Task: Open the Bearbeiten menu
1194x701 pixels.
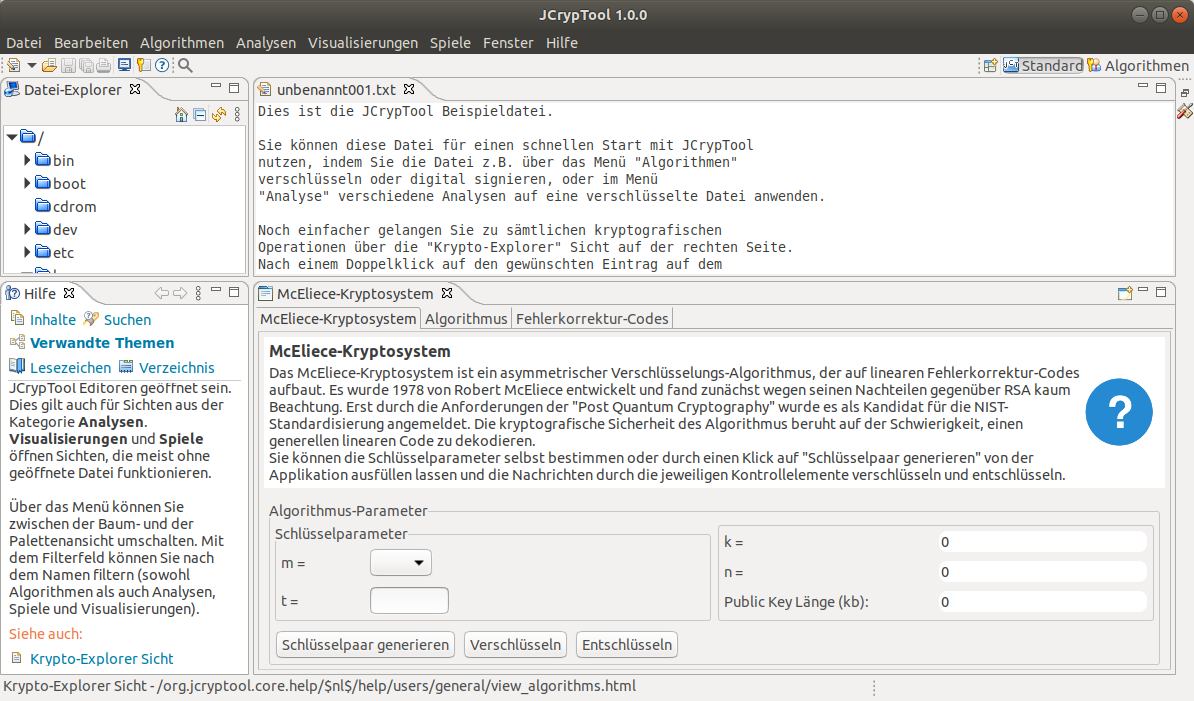Action: pyautogui.click(x=91, y=43)
